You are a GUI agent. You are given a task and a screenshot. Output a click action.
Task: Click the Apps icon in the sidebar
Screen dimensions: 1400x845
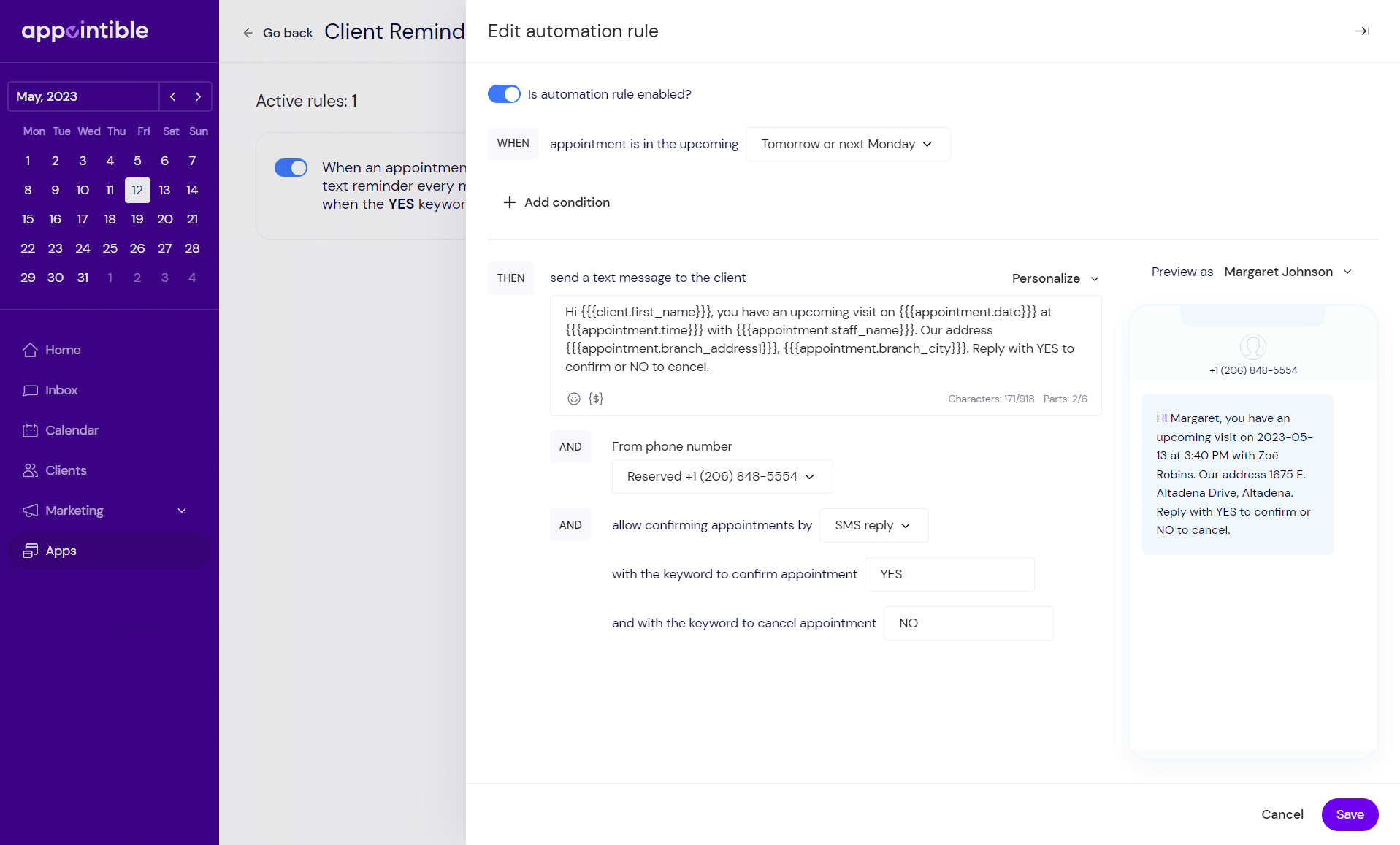point(31,551)
